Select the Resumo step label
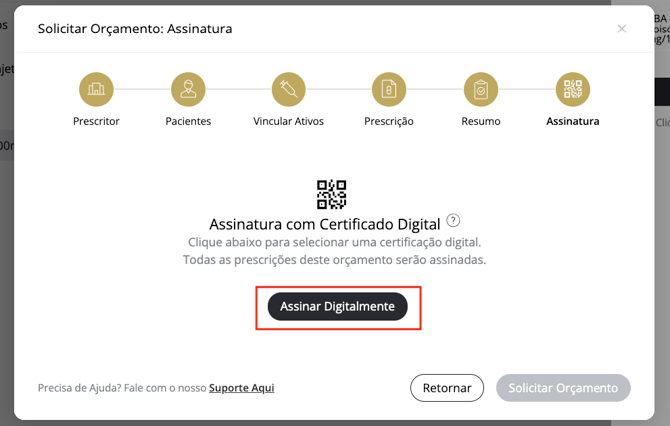The image size is (670, 426). tap(481, 121)
